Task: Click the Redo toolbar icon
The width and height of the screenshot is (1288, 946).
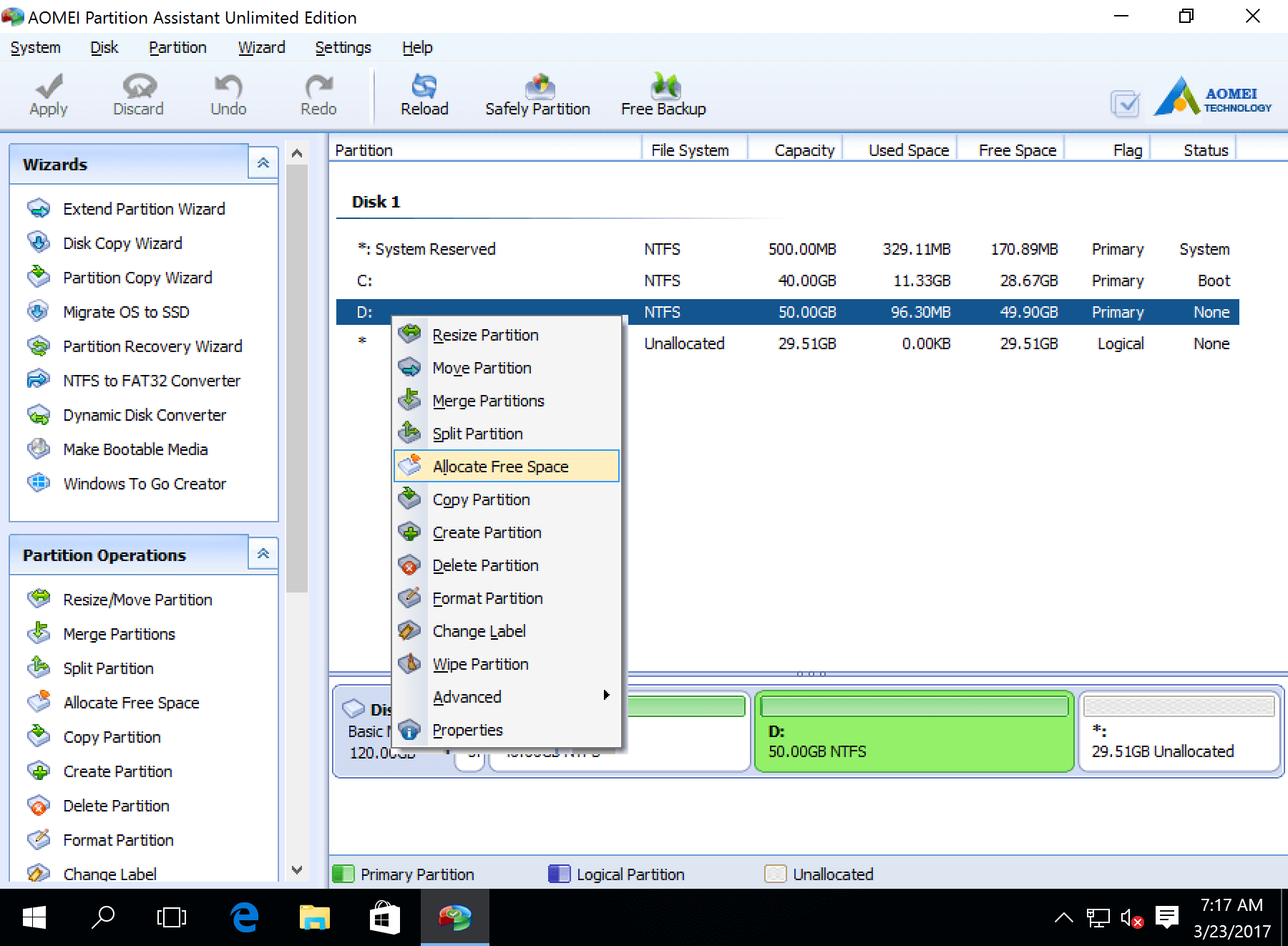Action: 318,94
